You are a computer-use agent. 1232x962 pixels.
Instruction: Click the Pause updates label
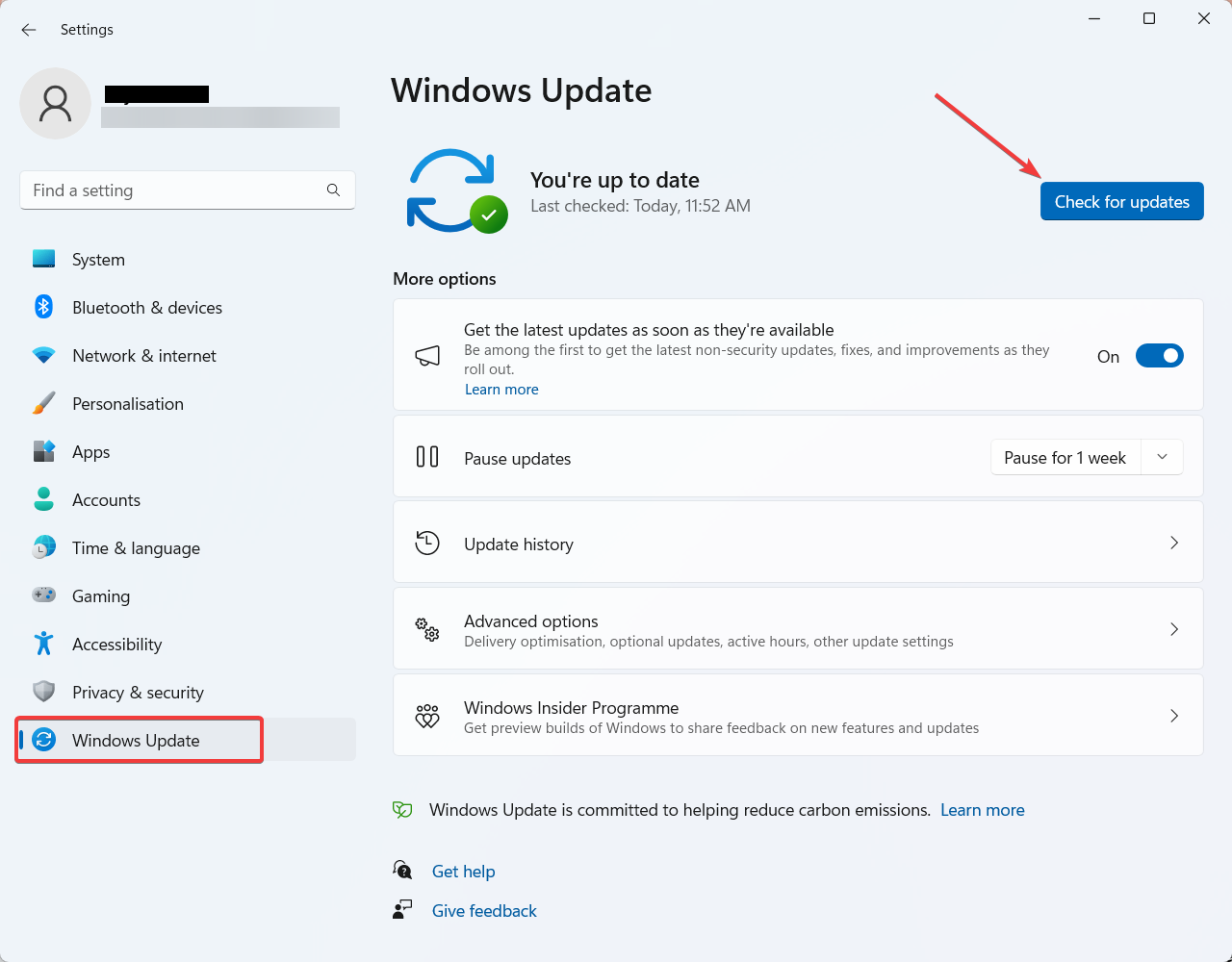[x=518, y=459]
